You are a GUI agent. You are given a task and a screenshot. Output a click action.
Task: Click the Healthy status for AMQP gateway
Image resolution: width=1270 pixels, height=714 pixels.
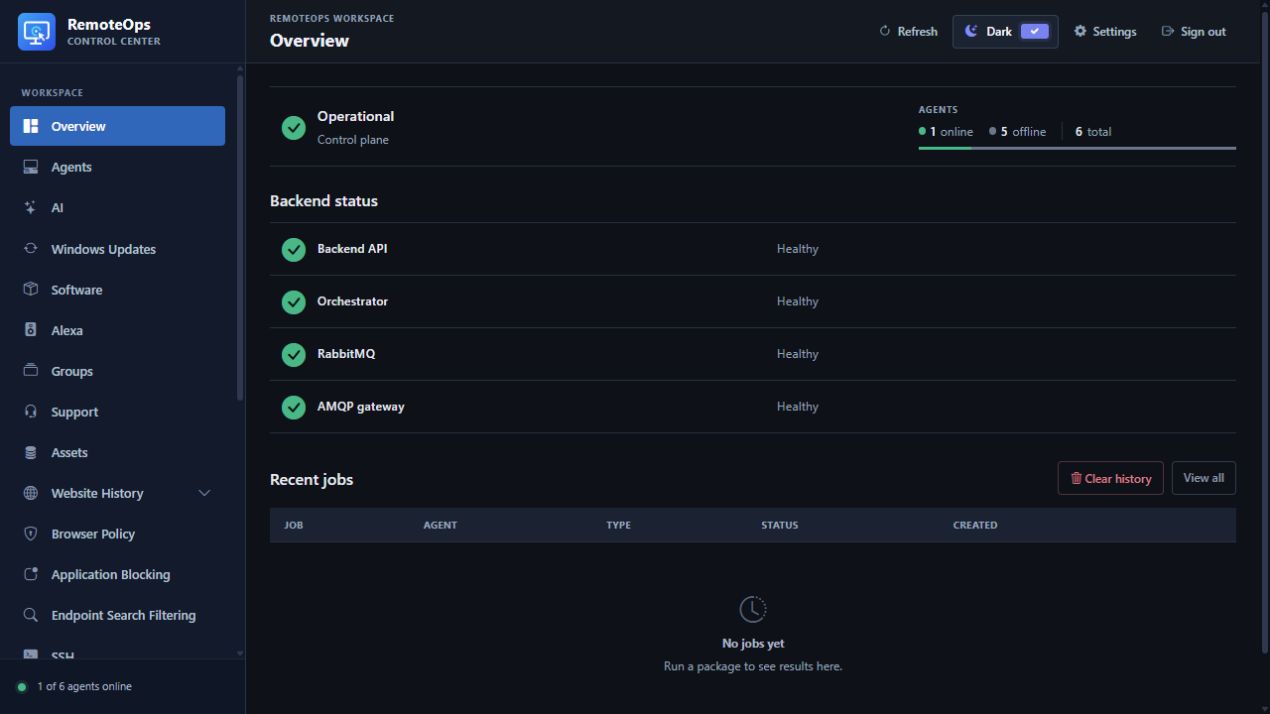tap(797, 407)
